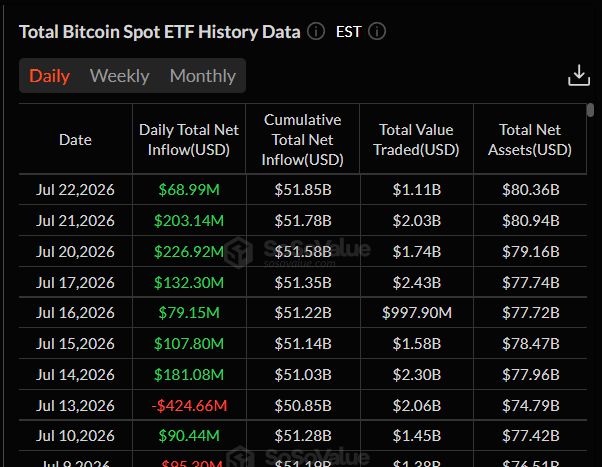
Task: Switch to the Weekly tab
Action: 119,76
